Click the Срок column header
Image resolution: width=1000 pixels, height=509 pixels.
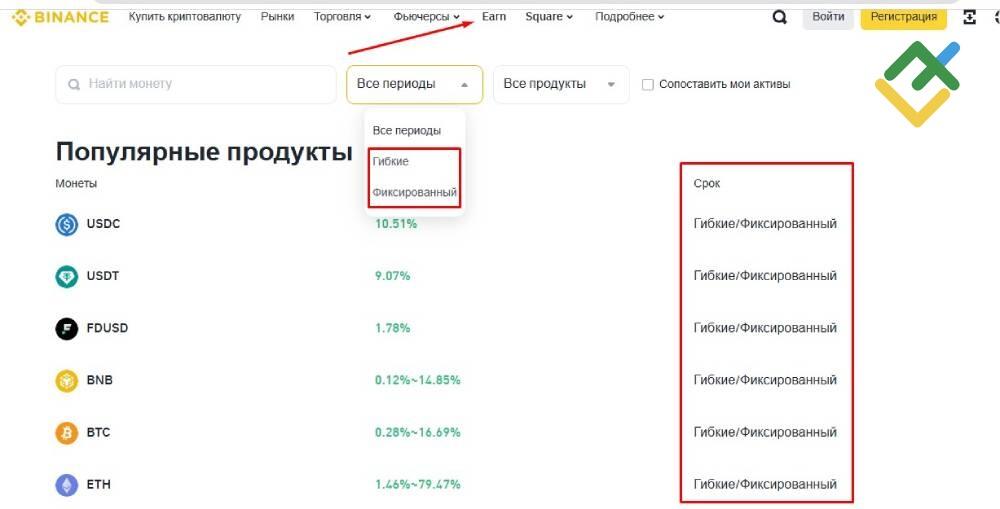coord(707,184)
